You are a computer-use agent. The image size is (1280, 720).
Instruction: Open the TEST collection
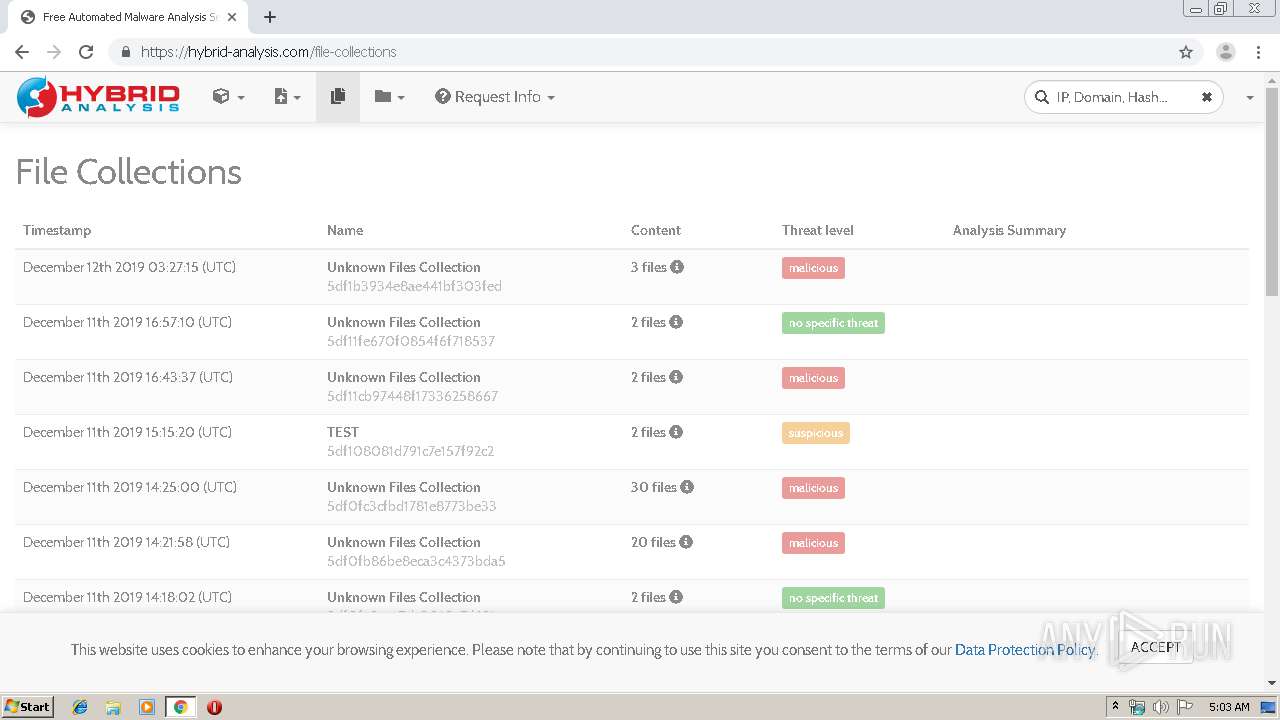tap(343, 432)
